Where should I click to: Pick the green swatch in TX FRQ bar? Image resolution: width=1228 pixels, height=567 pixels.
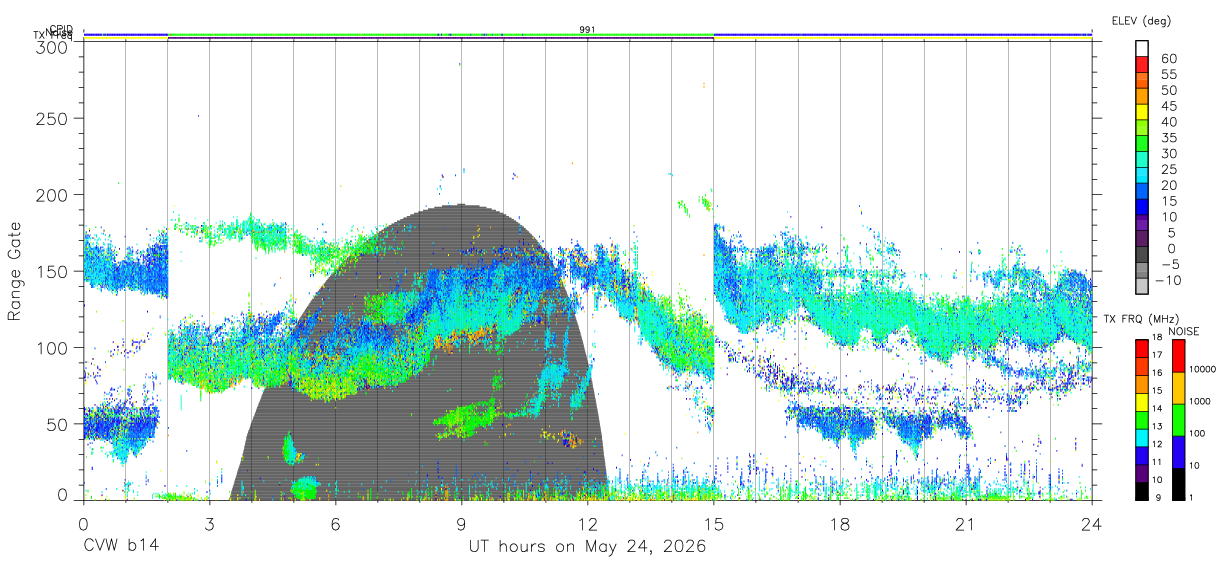coord(1141,420)
